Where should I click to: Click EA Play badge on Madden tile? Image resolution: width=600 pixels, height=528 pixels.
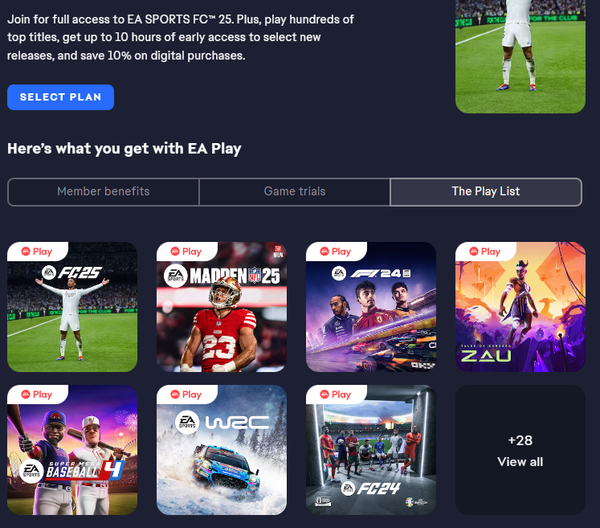(186, 251)
